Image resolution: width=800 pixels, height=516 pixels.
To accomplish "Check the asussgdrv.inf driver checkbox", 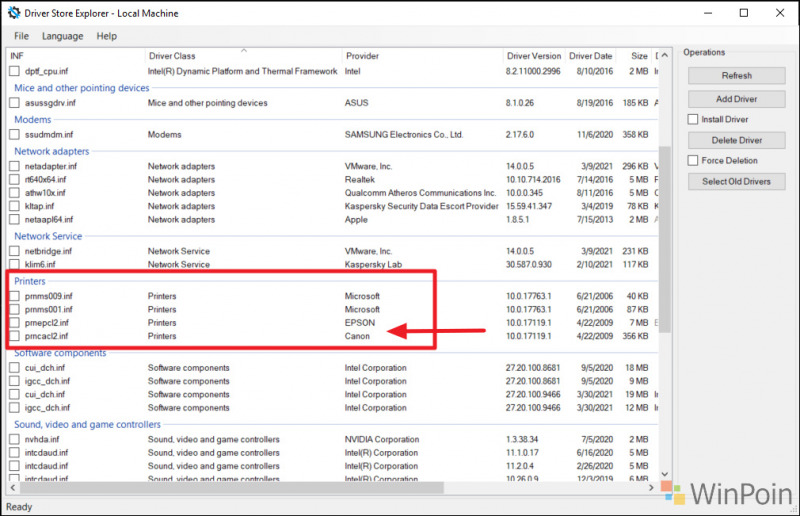I will [14, 103].
